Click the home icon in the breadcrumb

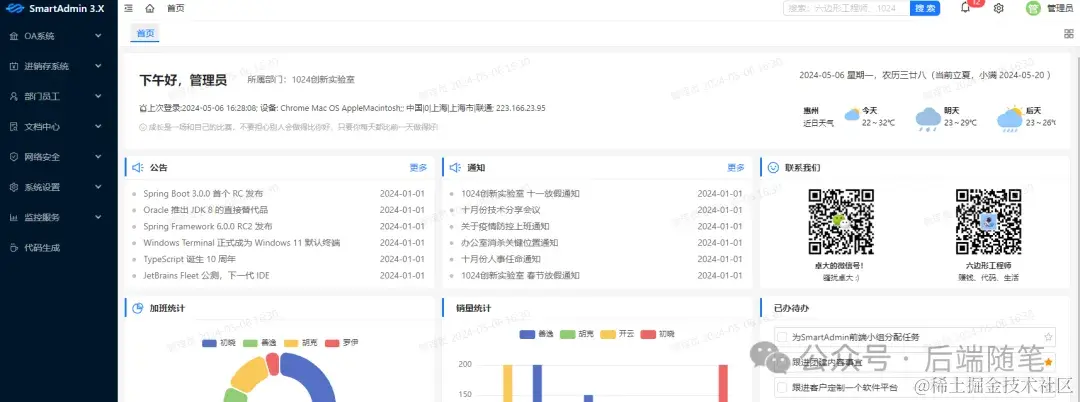pyautogui.click(x=150, y=8)
